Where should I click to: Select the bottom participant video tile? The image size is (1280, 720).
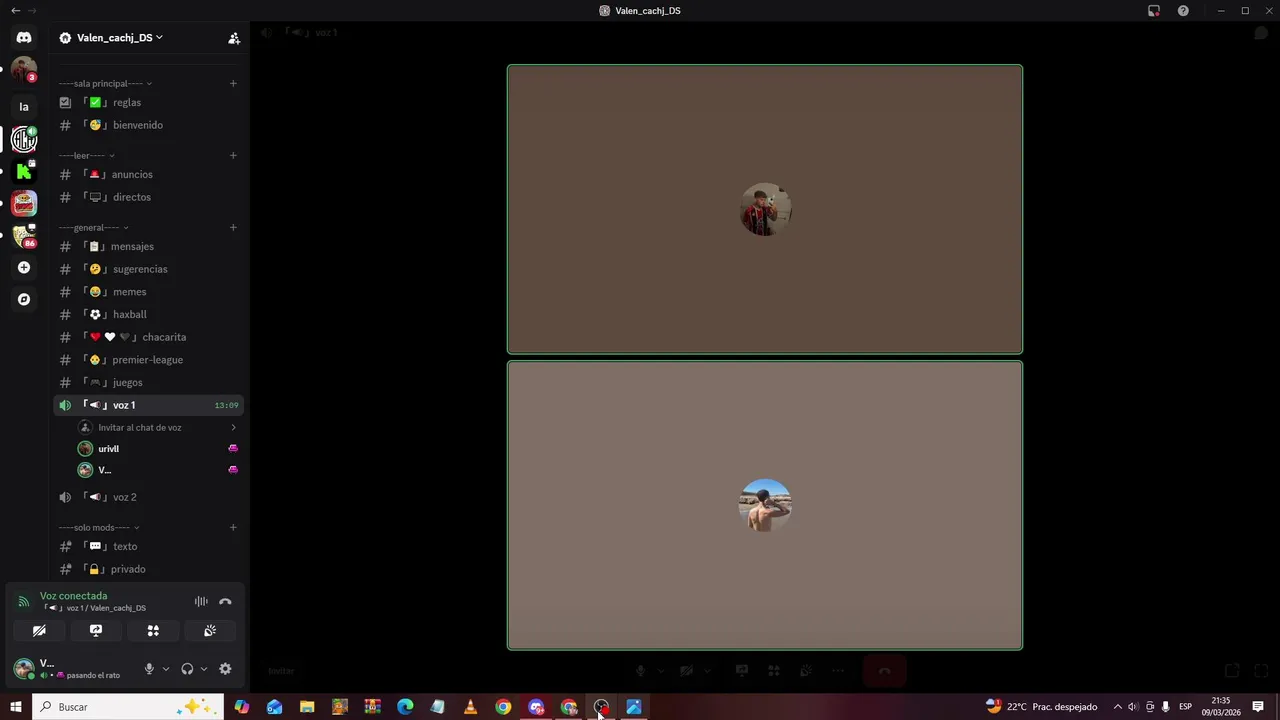click(765, 505)
